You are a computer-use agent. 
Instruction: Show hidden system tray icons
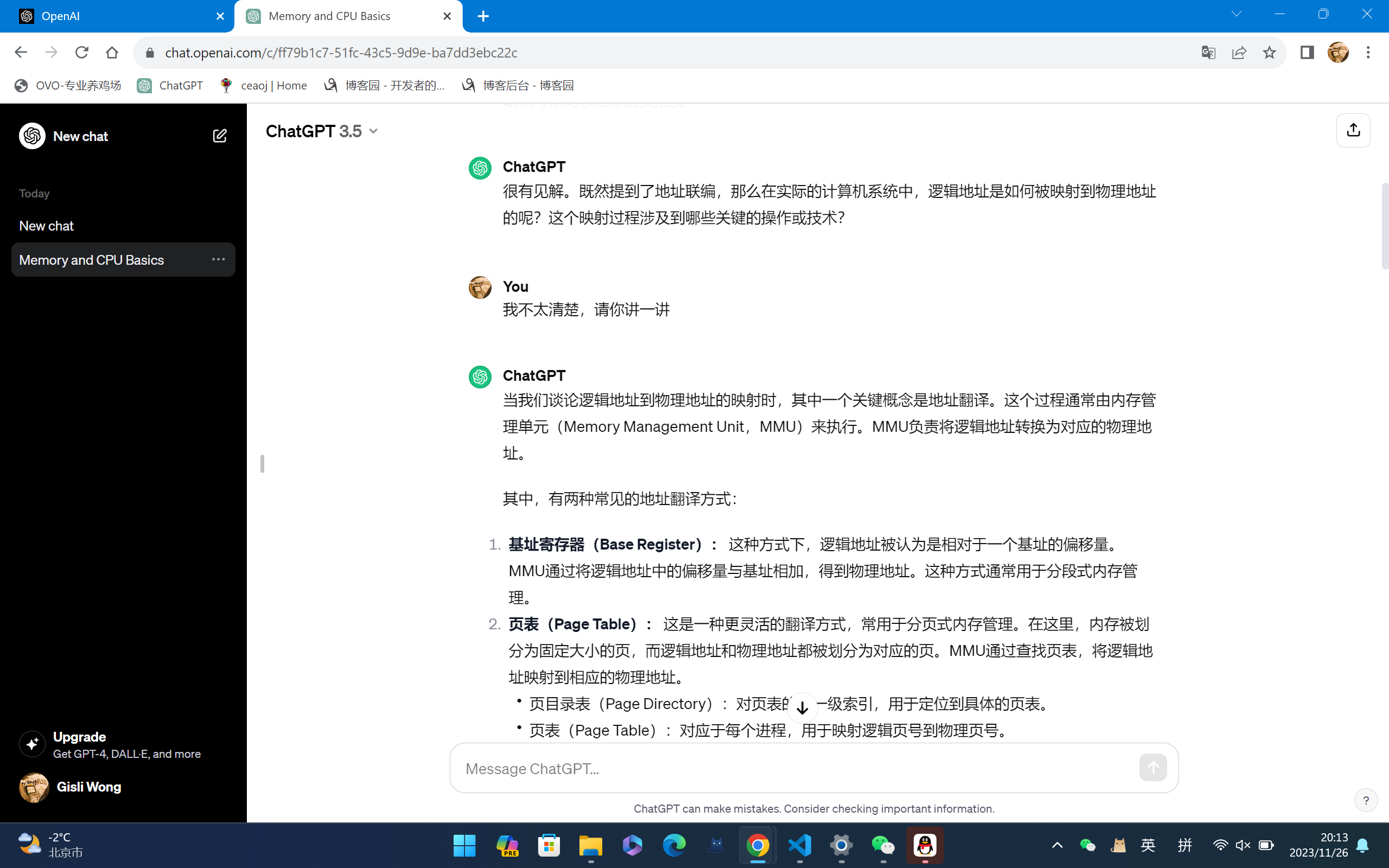coord(1057,845)
